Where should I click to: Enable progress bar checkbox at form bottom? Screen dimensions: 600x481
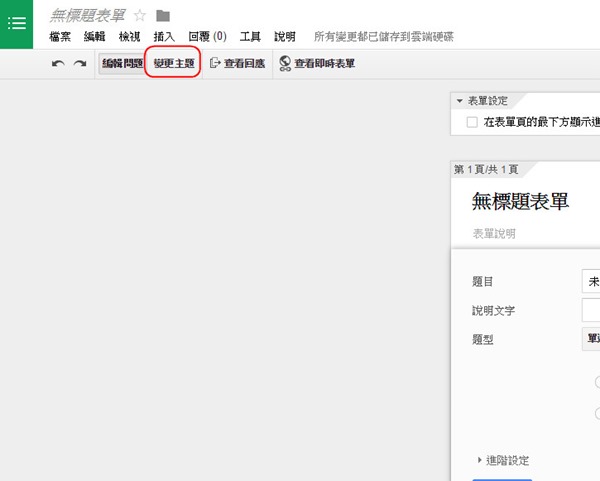472,122
